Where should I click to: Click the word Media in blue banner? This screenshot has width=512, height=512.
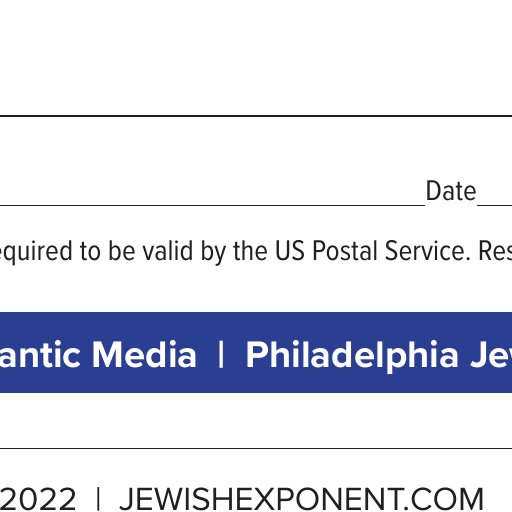[144, 355]
